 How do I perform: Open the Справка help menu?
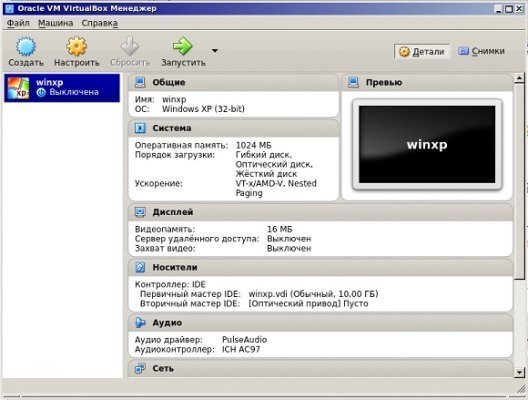click(100, 23)
